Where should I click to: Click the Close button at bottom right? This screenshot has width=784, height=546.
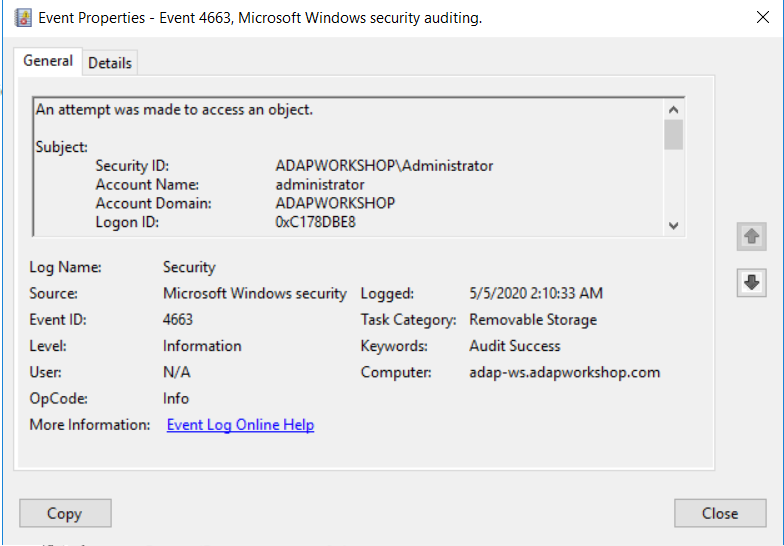point(719,513)
